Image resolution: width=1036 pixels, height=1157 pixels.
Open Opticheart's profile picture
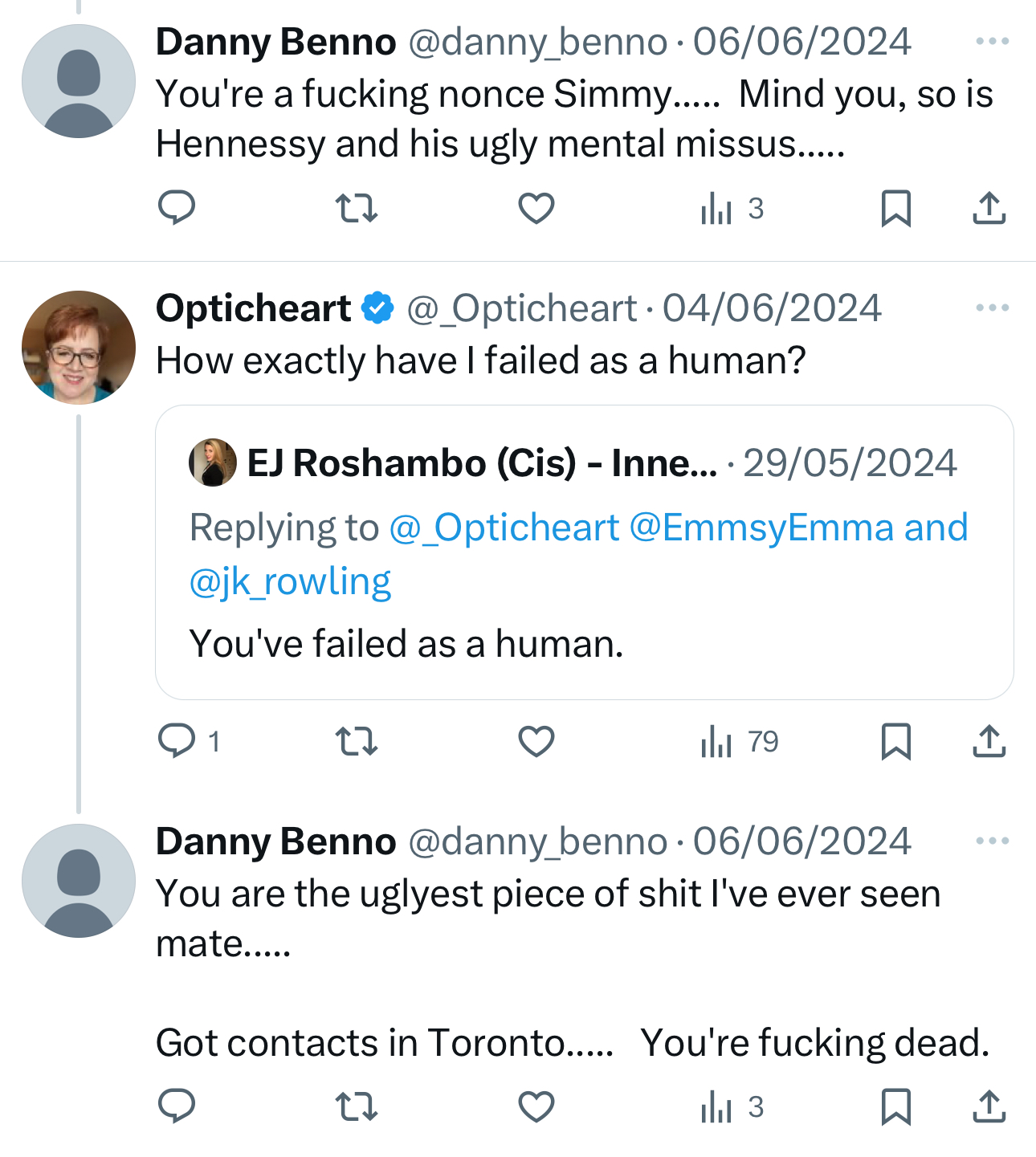coord(79,347)
